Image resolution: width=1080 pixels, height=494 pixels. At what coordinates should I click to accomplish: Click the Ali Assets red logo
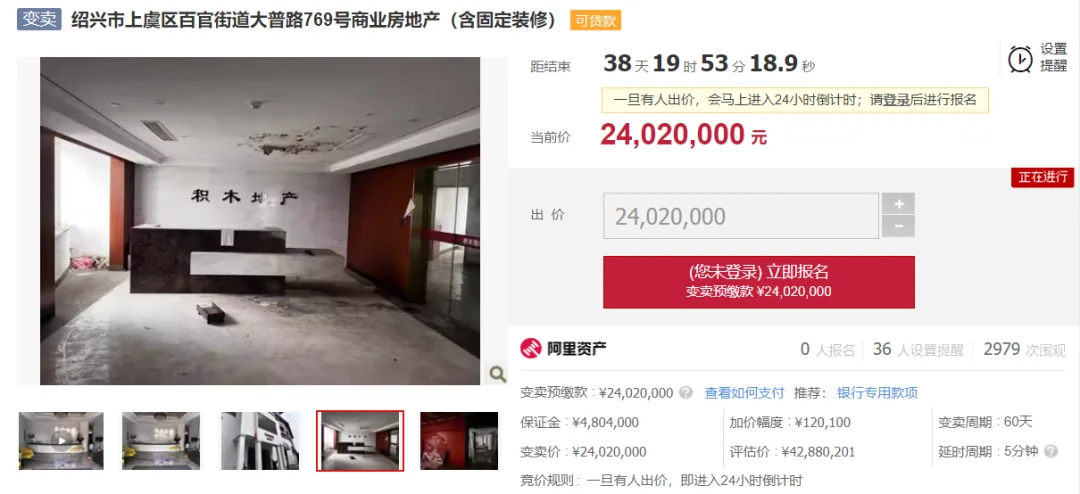coord(531,349)
